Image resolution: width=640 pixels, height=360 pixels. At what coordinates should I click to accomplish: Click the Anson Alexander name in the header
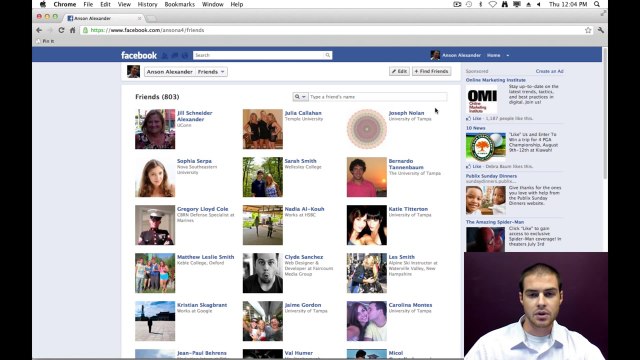pos(461,55)
